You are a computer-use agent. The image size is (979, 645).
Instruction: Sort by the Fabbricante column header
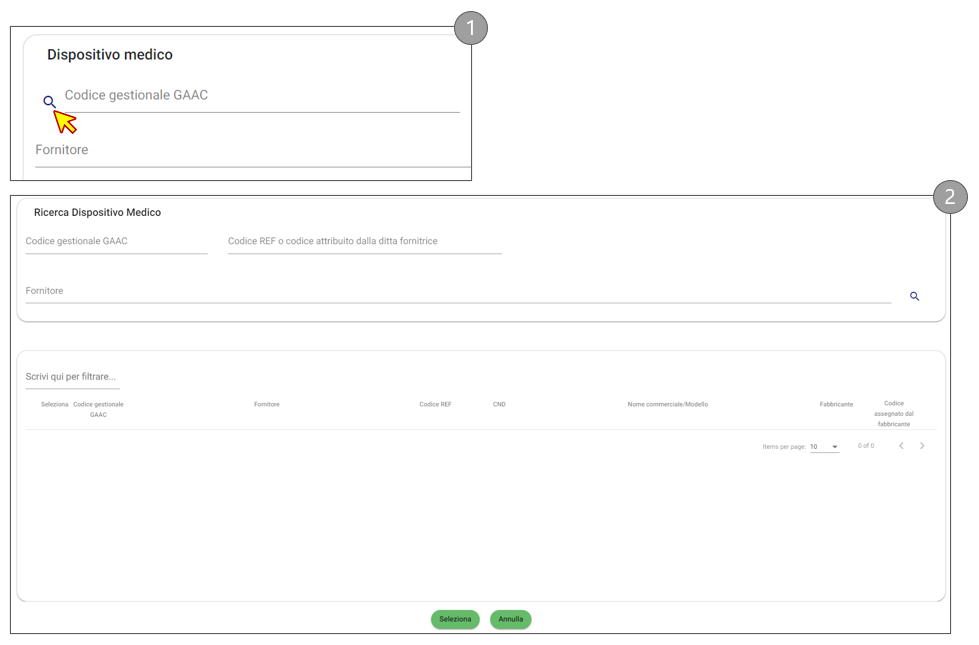click(x=836, y=404)
